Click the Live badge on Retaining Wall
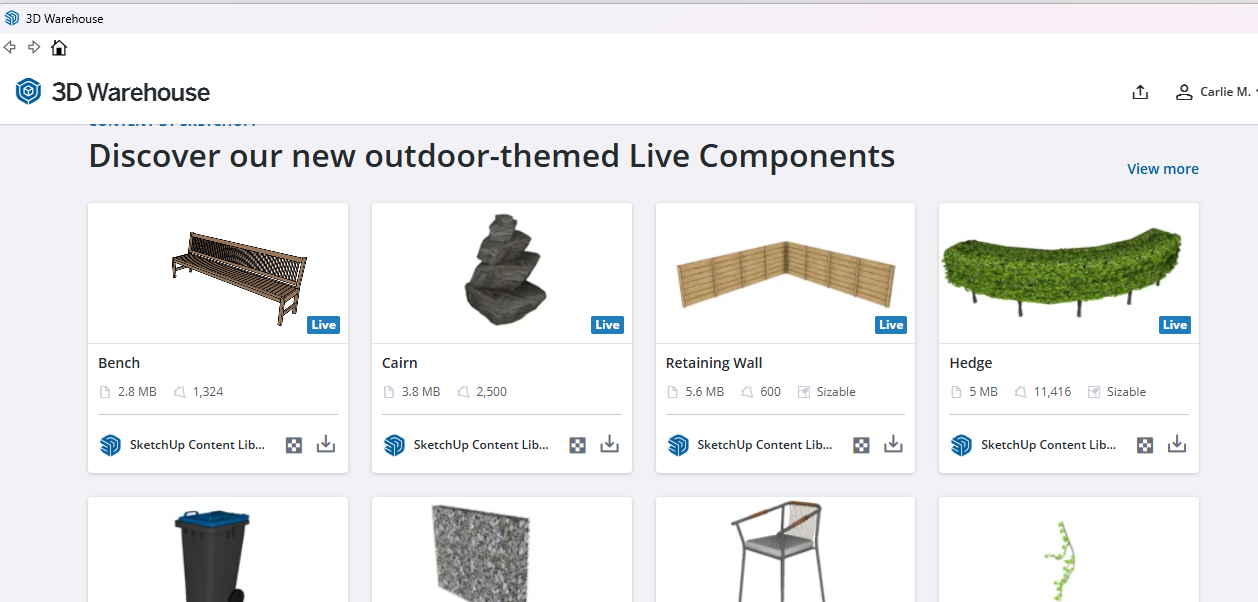Screen dimensions: 1258x602 click(891, 325)
